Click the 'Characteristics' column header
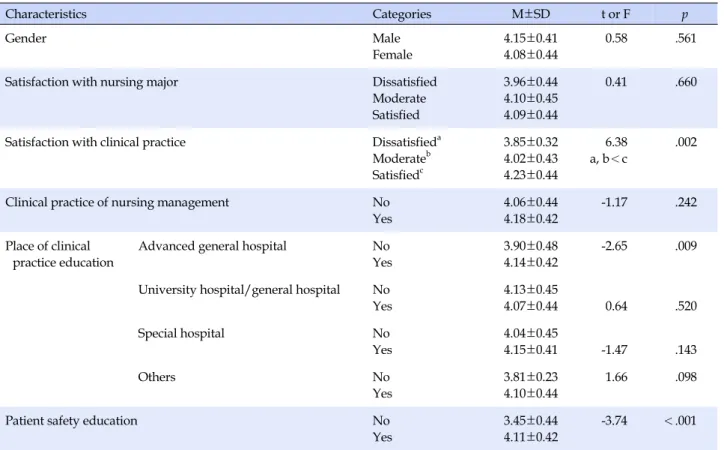The image size is (724, 450). click(x=46, y=14)
